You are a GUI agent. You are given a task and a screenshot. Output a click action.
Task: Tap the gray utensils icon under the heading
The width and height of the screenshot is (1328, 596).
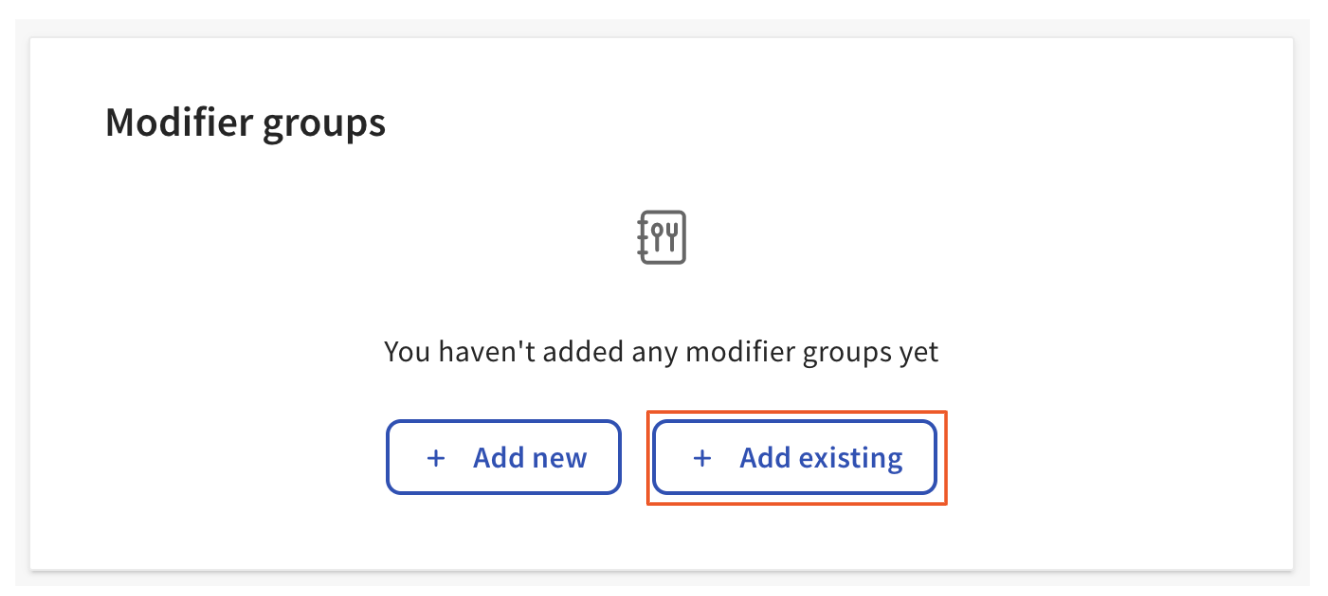coord(662,237)
